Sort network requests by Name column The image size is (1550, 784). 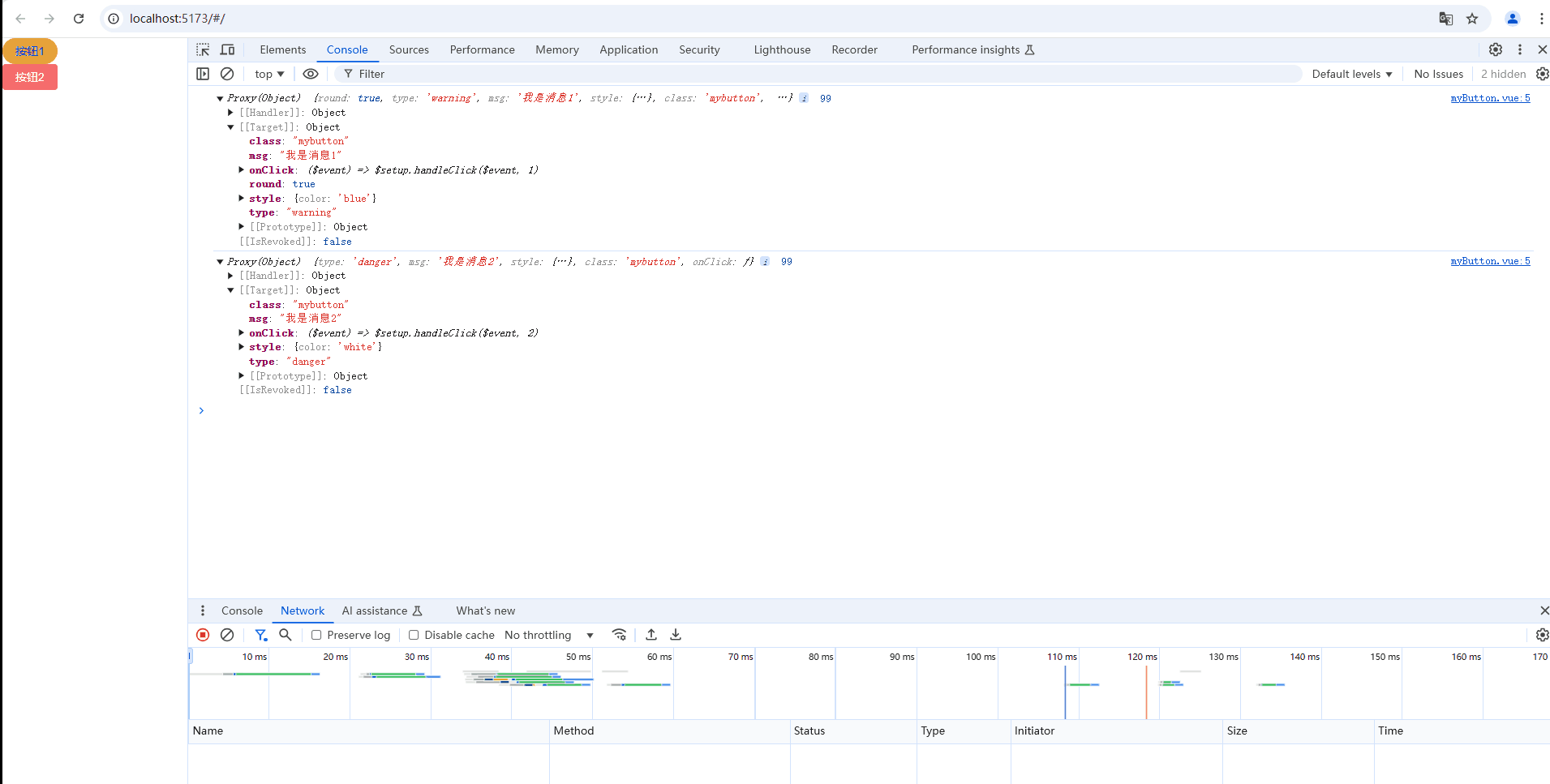(369, 730)
